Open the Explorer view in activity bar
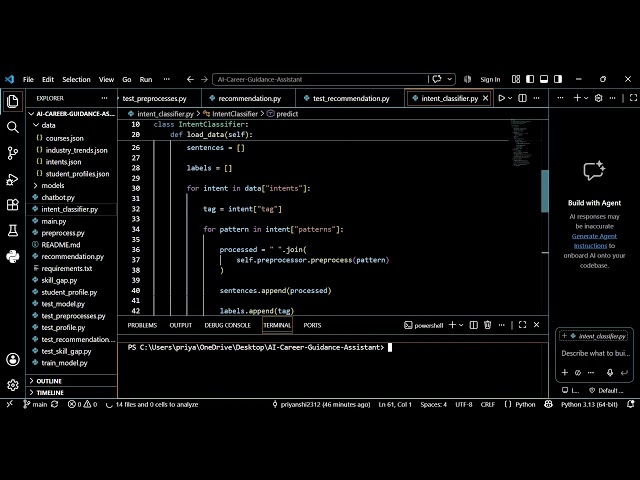The height and width of the screenshot is (480, 640). (13, 101)
